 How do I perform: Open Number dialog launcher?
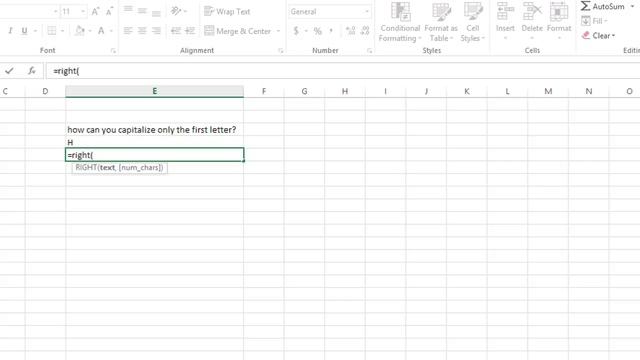[369, 51]
